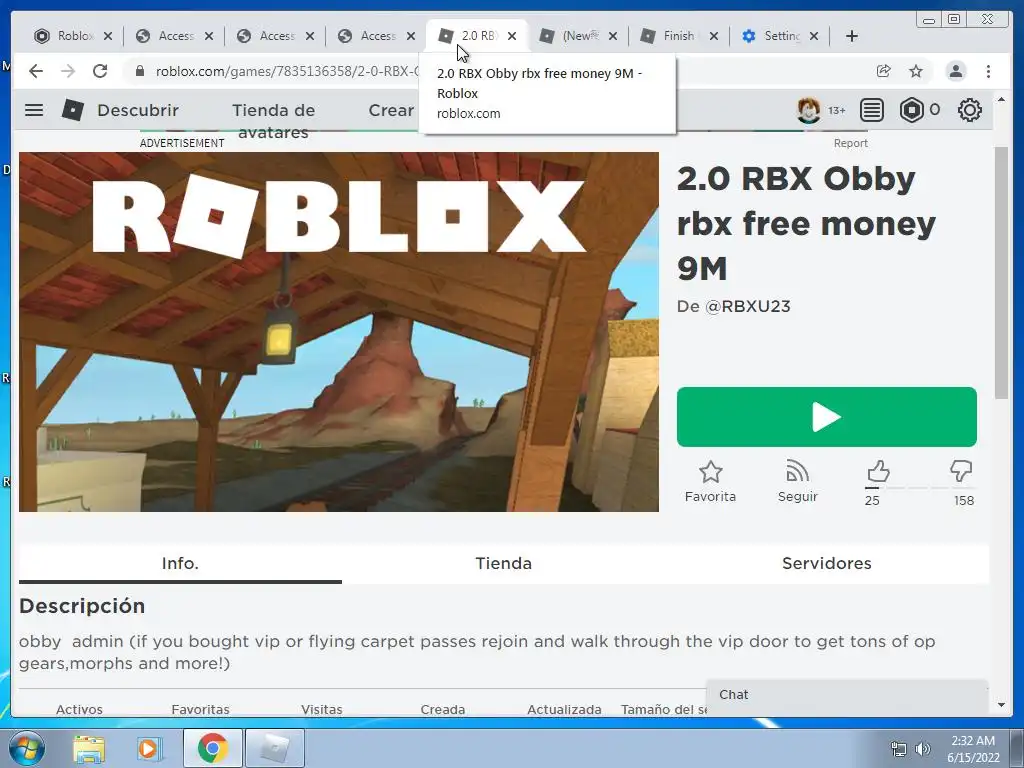Image resolution: width=1024 pixels, height=768 pixels.
Task: Reload the current page
Action: pos(100,71)
